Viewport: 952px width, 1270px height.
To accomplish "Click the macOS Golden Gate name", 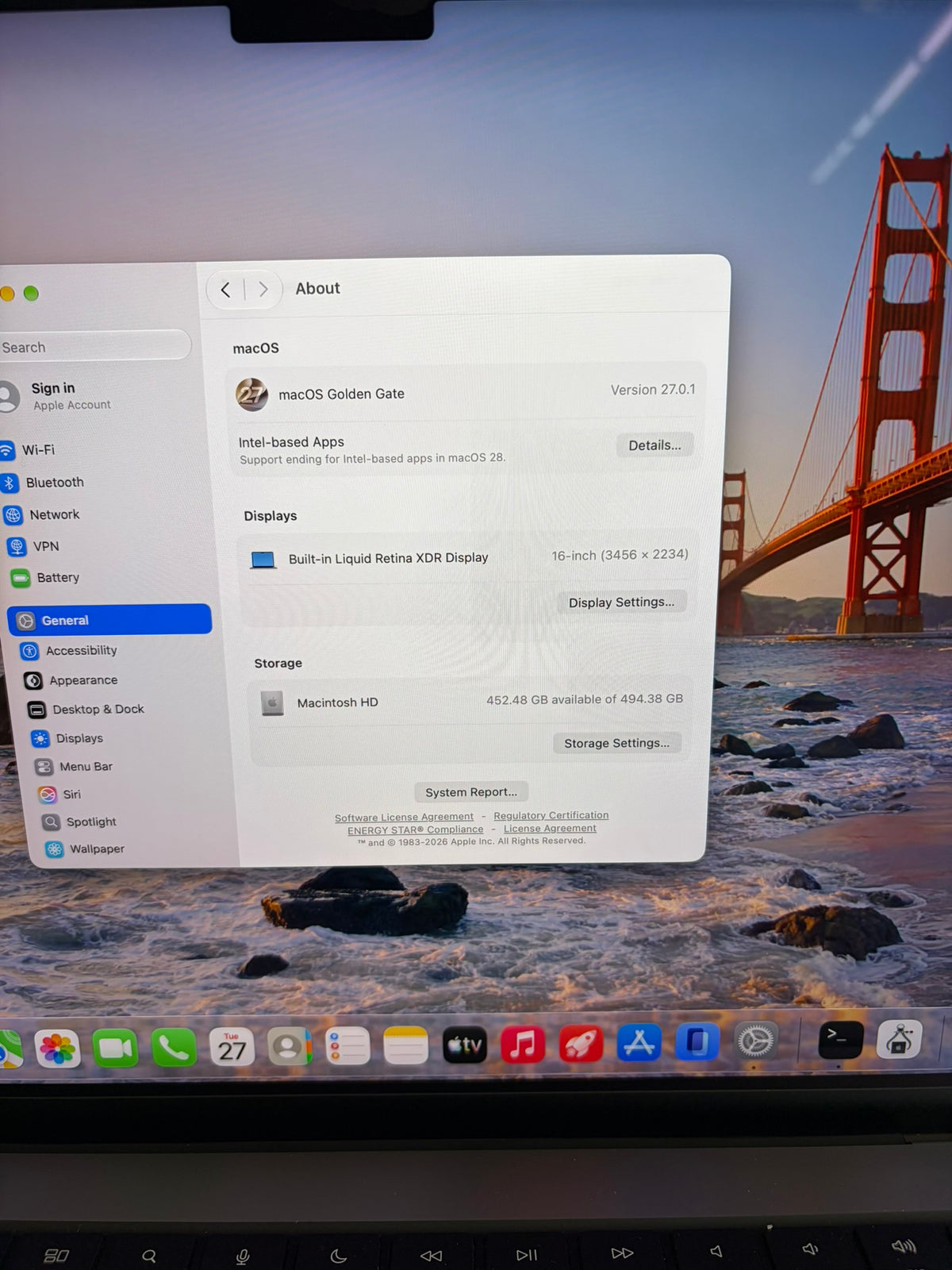I will (x=341, y=394).
